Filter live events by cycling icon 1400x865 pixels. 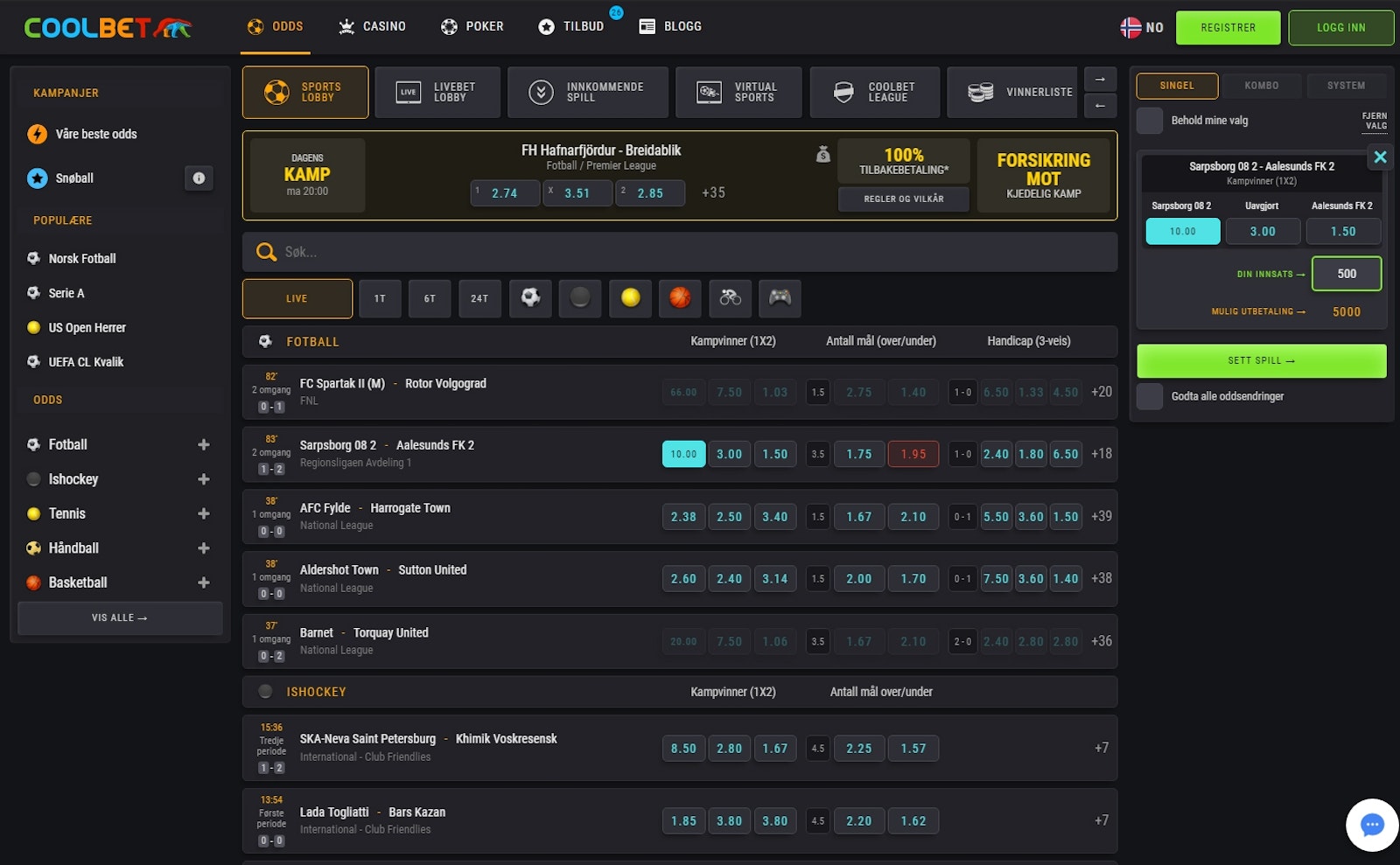click(x=730, y=298)
